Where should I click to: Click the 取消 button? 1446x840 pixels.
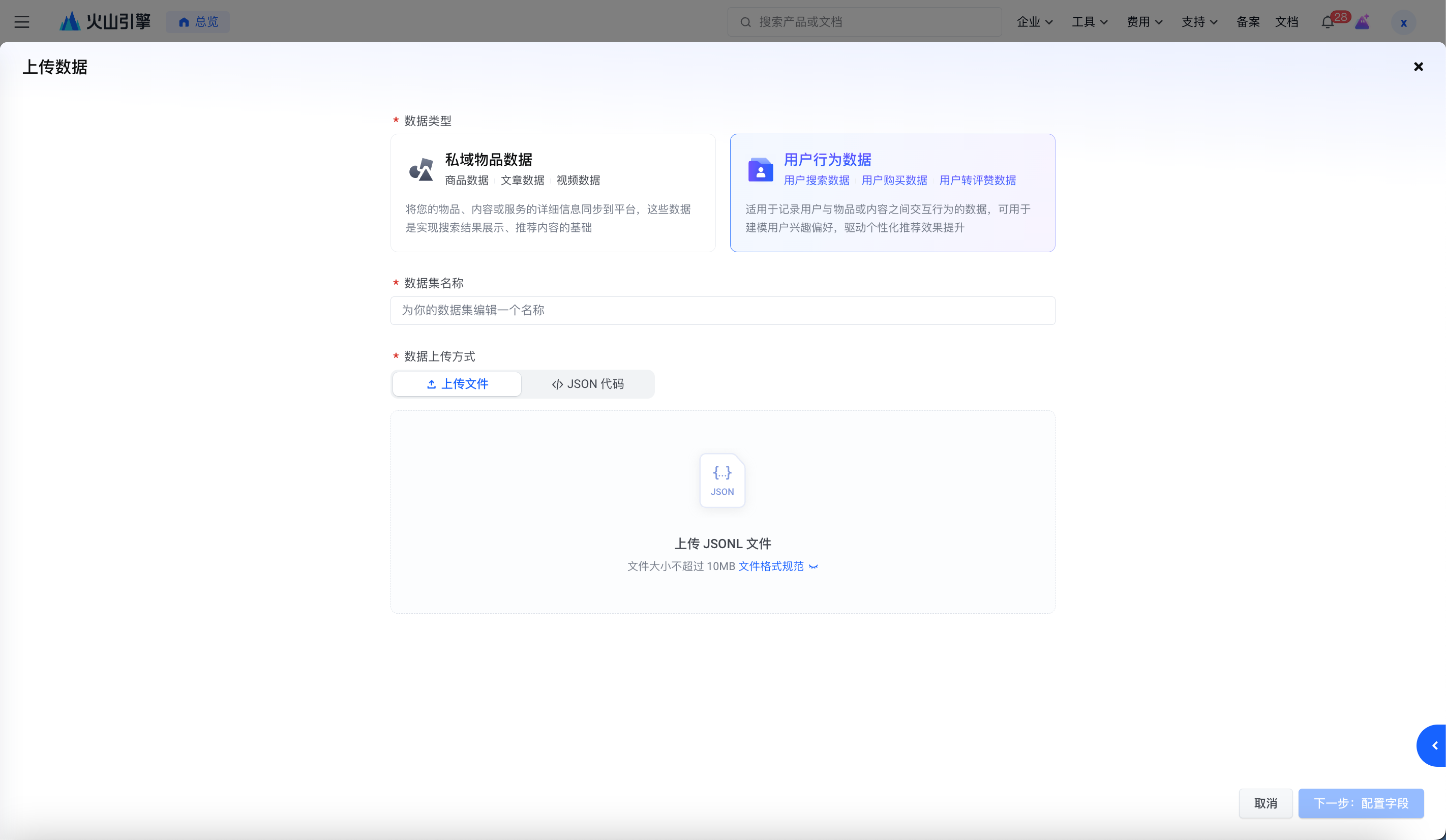[x=1265, y=803]
